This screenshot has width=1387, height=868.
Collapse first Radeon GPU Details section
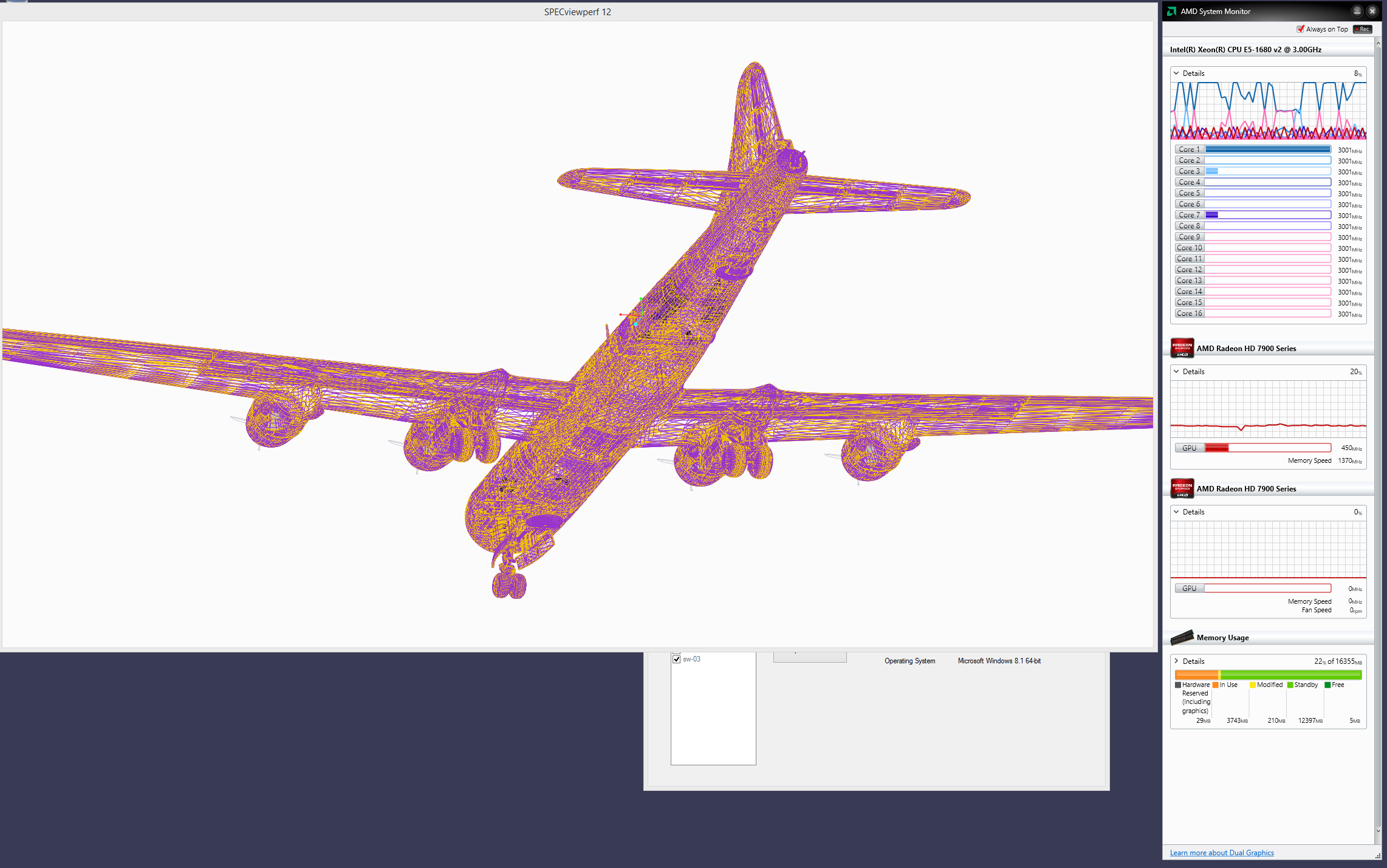1177,371
